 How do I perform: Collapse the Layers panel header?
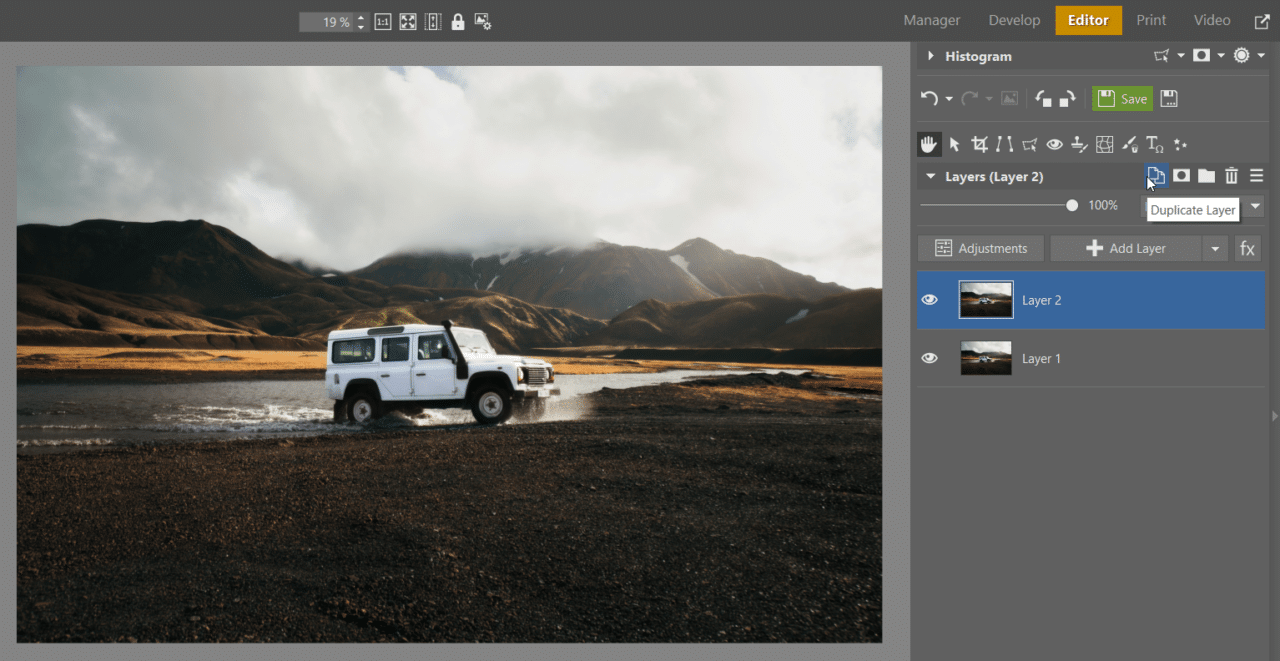tap(930, 176)
